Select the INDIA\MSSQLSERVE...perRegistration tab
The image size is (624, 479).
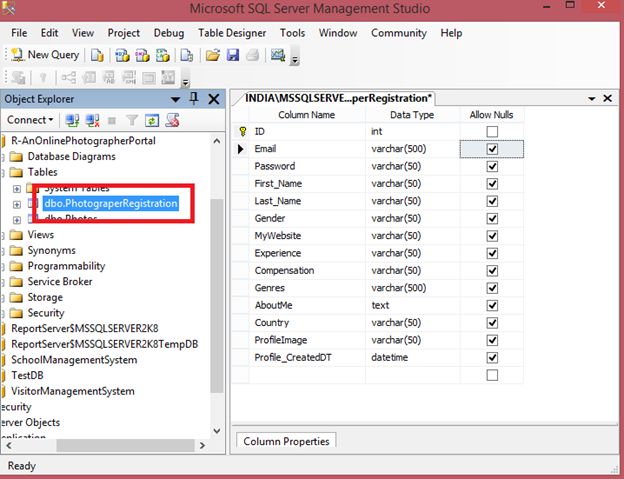(337, 98)
